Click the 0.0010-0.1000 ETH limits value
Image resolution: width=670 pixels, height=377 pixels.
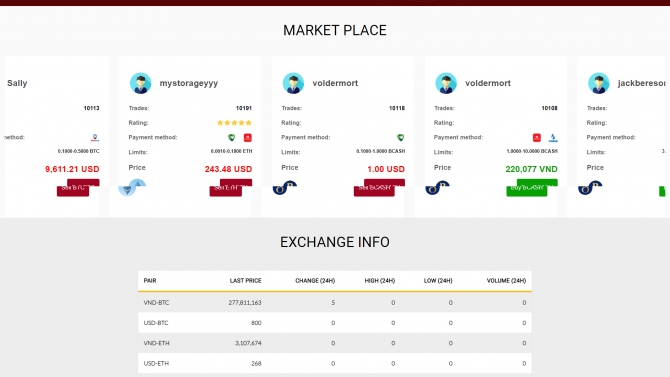click(x=231, y=151)
